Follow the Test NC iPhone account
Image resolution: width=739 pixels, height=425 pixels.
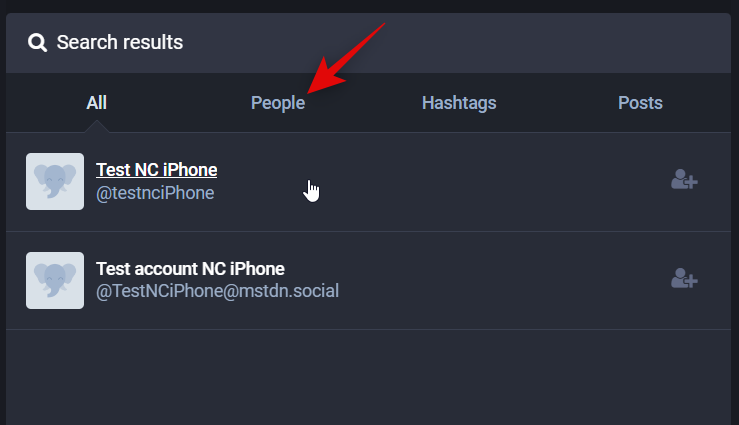point(684,181)
